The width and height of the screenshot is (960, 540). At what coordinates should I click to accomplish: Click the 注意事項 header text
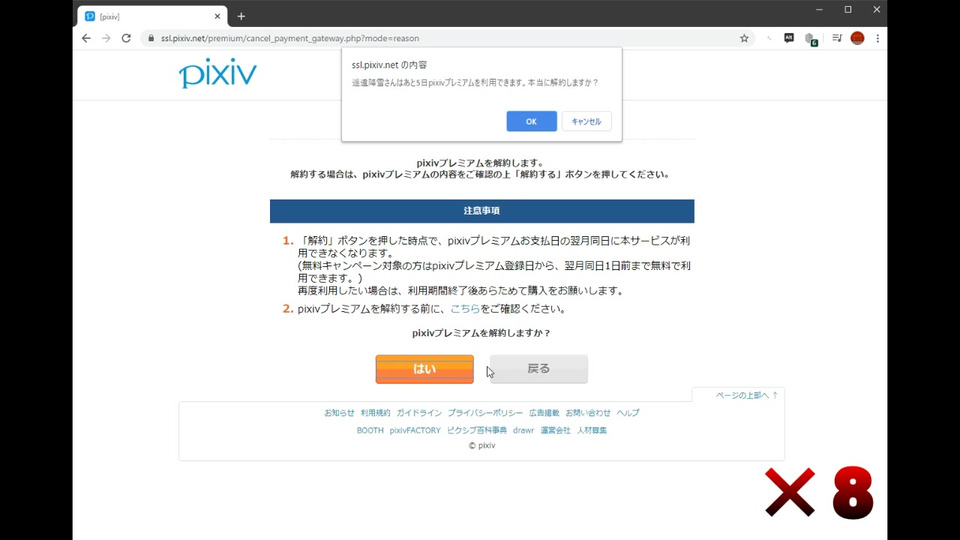tap(482, 211)
